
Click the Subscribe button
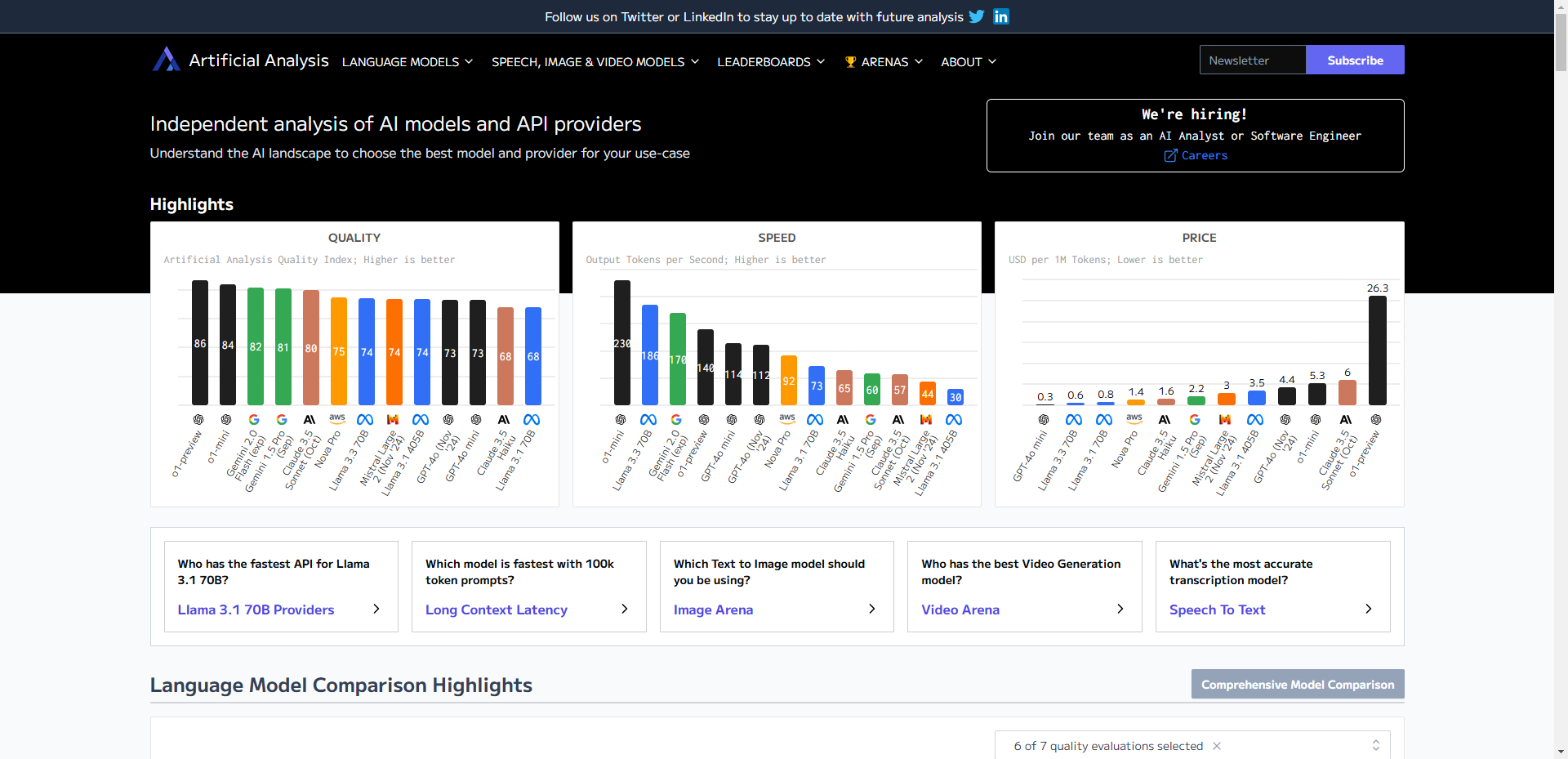(1355, 60)
